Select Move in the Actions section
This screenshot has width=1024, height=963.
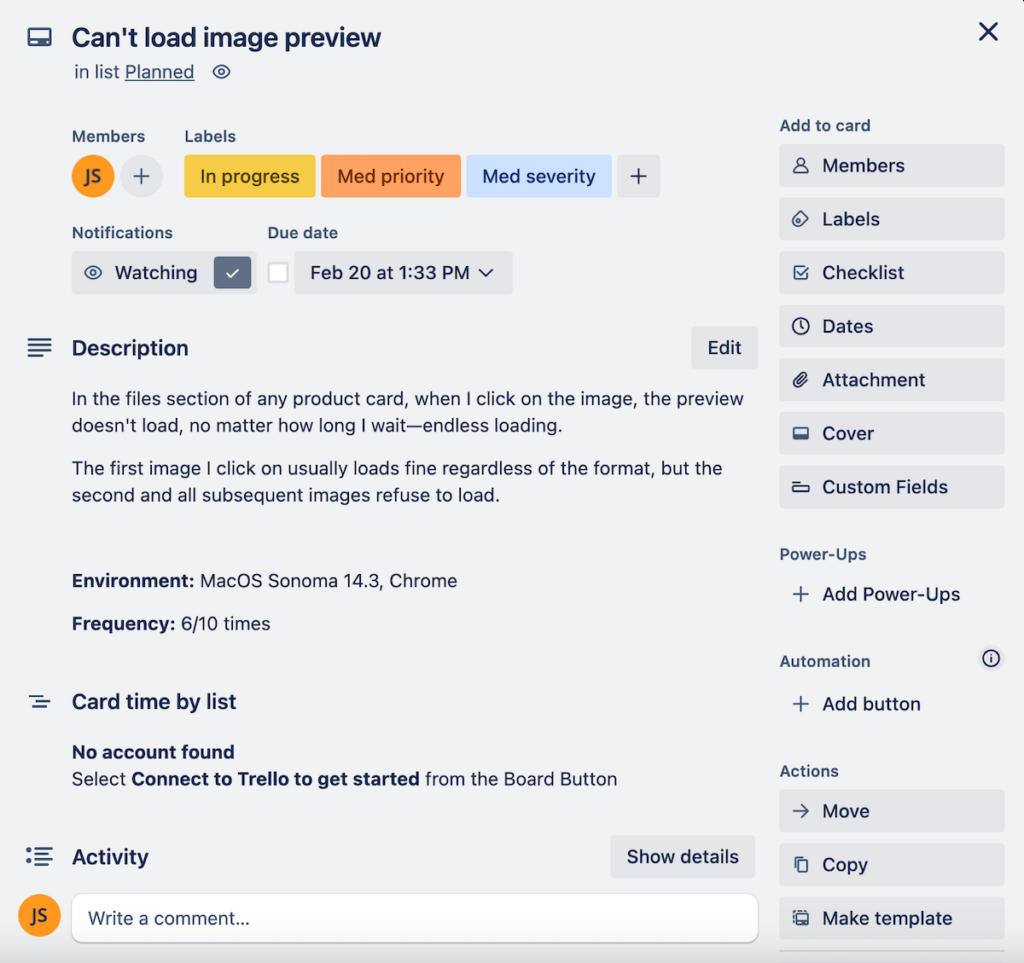tap(891, 811)
